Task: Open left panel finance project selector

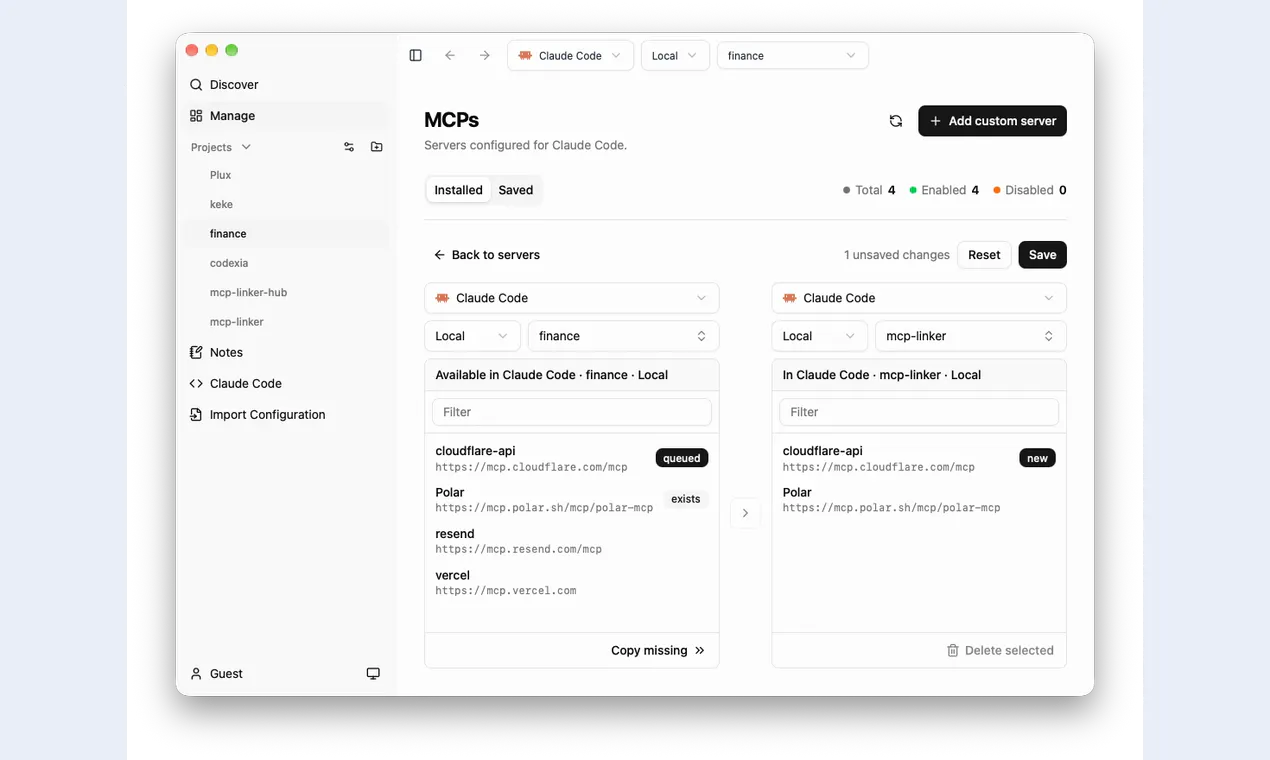Action: tap(623, 336)
